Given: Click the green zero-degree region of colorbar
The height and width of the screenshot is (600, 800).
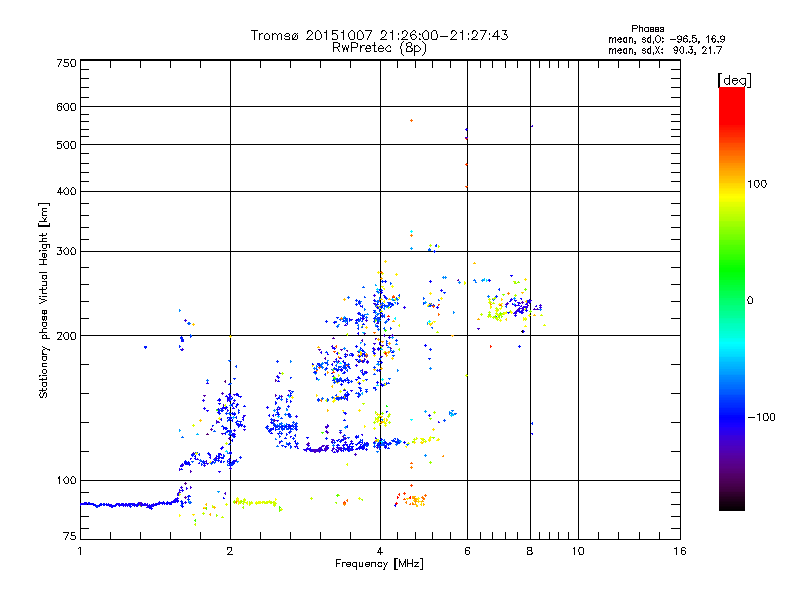Looking at the screenshot, I should tap(732, 300).
